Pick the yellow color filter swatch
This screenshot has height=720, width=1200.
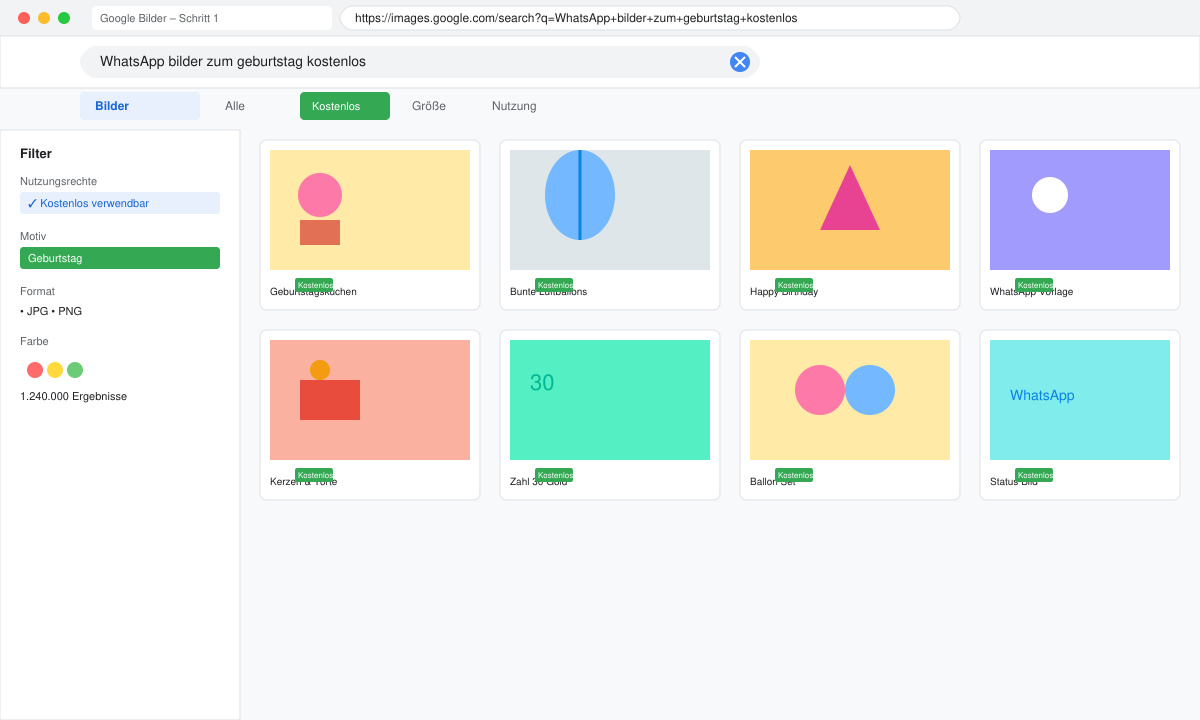tap(55, 370)
